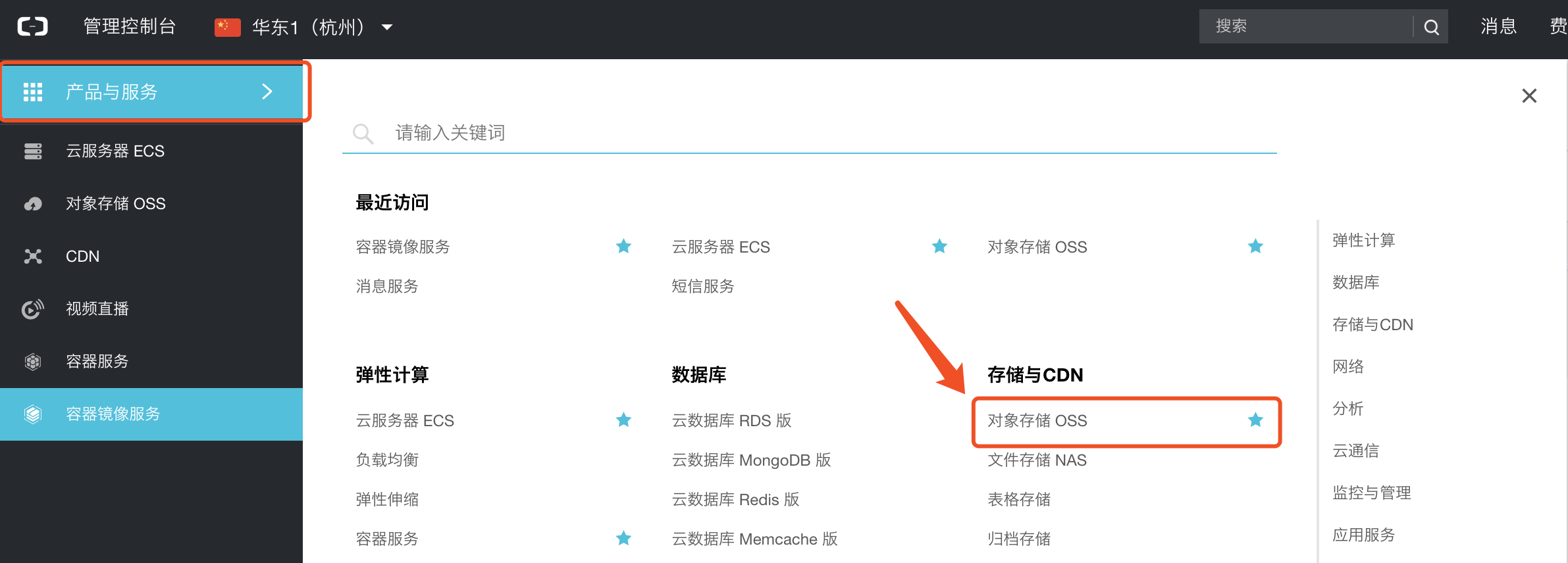This screenshot has width=1568, height=563.
Task: Open 云数据库 RDS 版
Action: 731,420
